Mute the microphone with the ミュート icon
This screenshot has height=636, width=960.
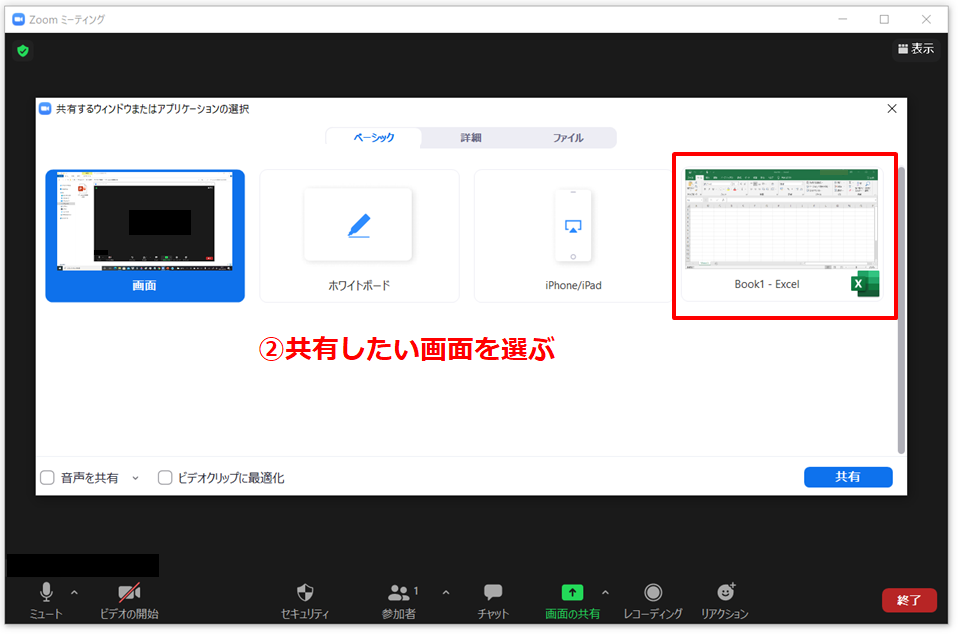pos(46,593)
